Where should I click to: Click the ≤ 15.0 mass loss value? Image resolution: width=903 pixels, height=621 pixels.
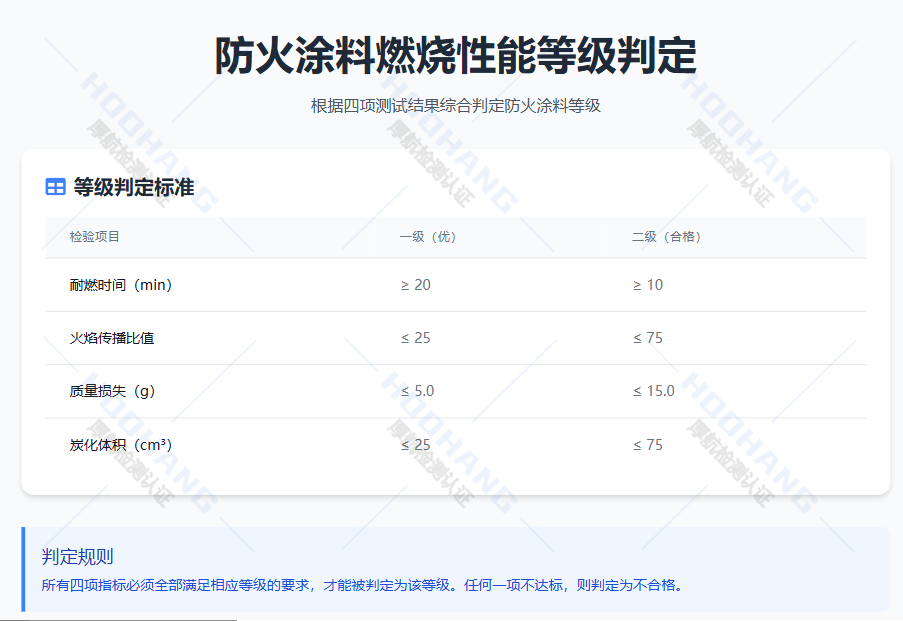click(654, 391)
